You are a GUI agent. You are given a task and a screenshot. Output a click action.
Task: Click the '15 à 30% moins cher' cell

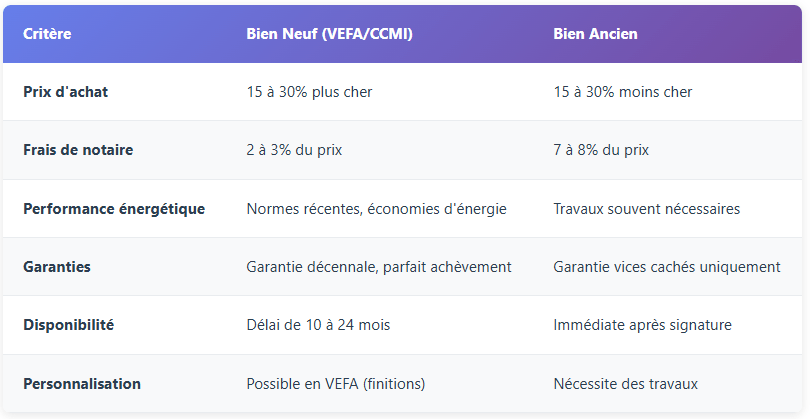click(x=622, y=92)
